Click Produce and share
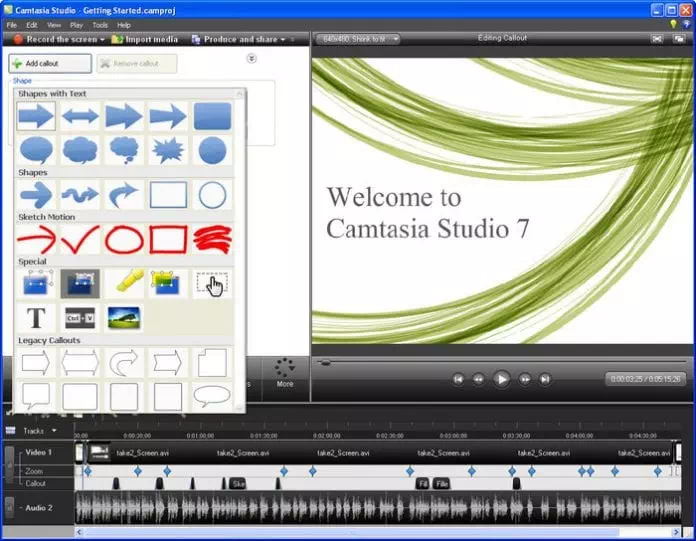 [x=235, y=39]
